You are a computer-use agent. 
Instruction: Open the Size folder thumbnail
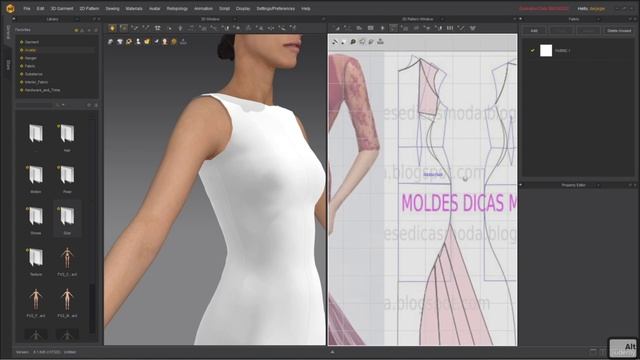pyautogui.click(x=67, y=217)
